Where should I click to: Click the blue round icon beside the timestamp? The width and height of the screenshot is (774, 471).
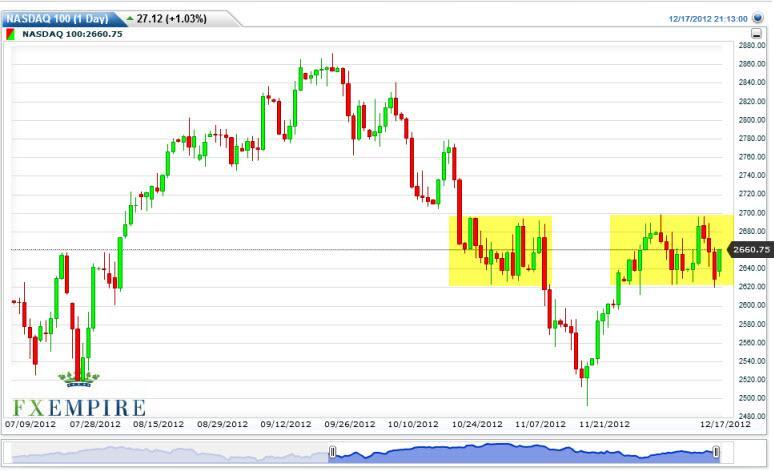[x=759, y=18]
